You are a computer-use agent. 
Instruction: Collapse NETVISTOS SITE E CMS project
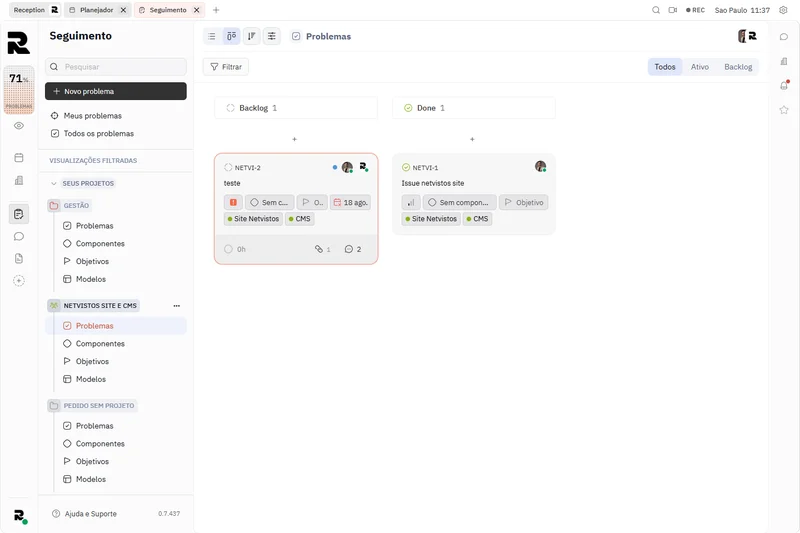(54, 306)
